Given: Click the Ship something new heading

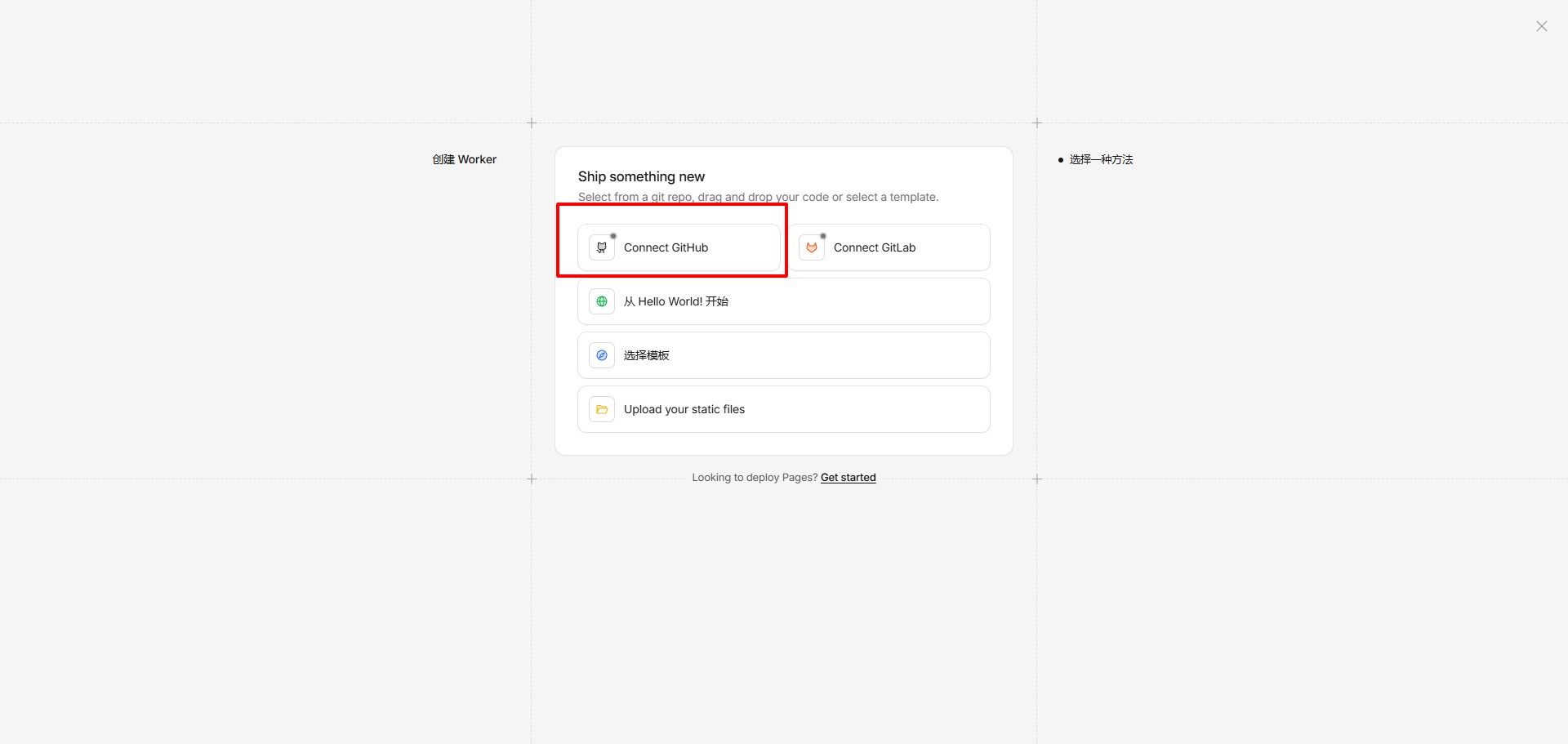Looking at the screenshot, I should pos(641,176).
